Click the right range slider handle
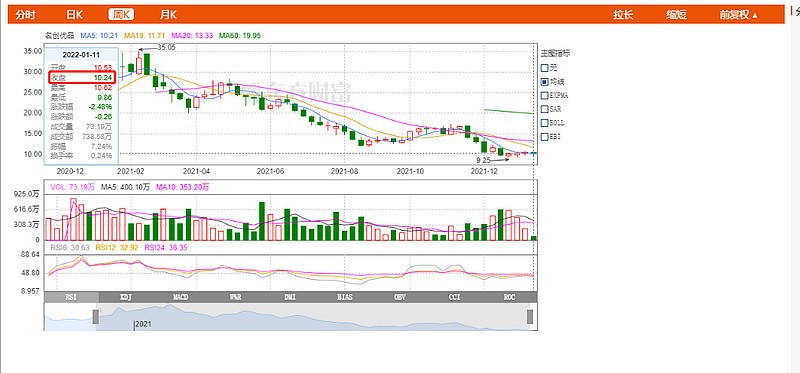Viewport: 800px width, 373px height. pos(530,316)
